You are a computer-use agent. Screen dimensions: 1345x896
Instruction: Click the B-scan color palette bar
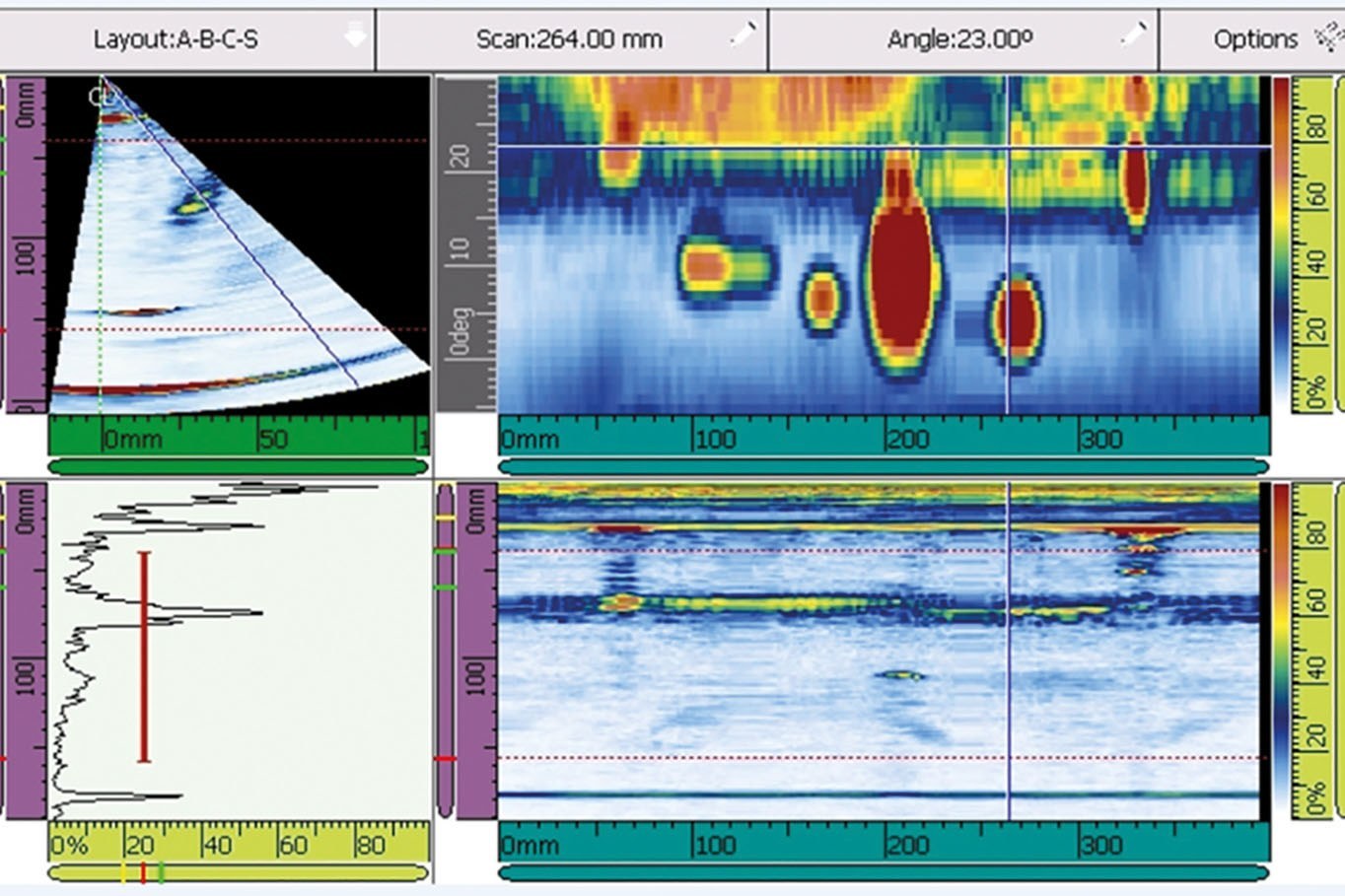tap(1280, 651)
